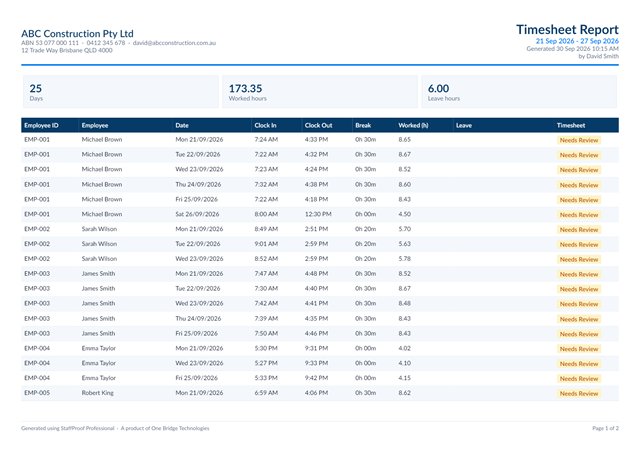The image size is (640, 452).
Task: Click the 7:47 AM clock in cell
Action: [x=266, y=274]
